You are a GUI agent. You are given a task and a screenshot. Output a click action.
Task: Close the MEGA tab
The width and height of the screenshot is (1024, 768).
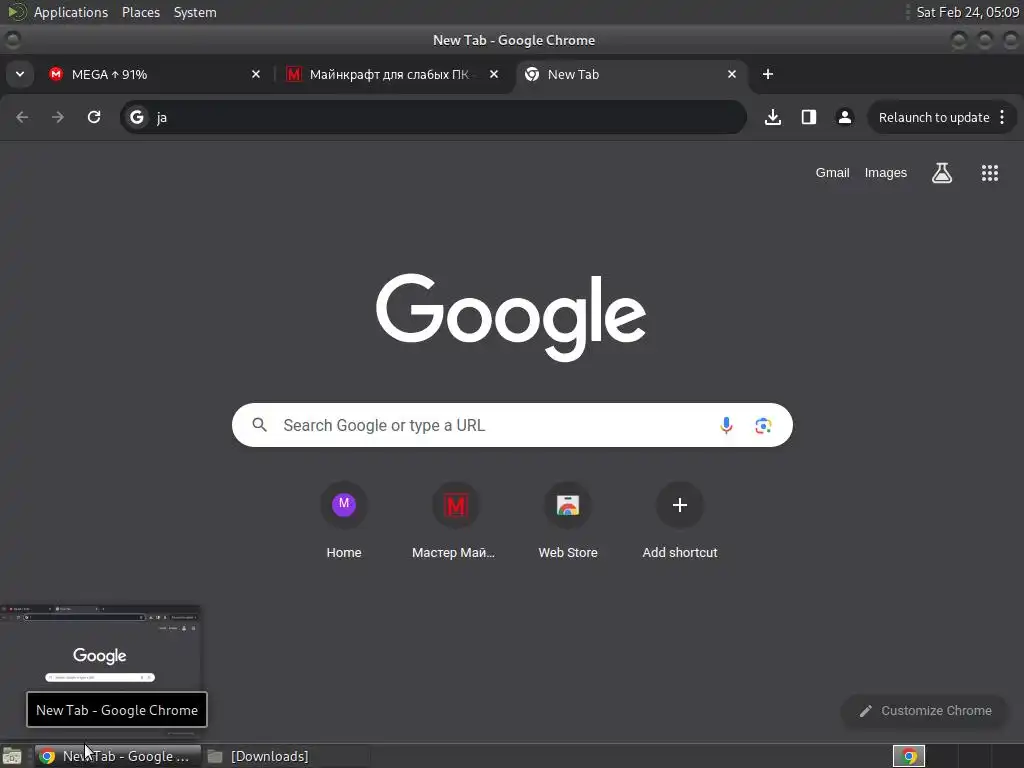point(256,74)
